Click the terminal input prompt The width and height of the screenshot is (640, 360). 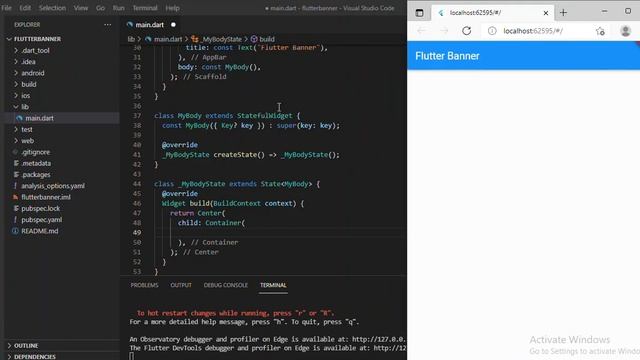point(131,356)
